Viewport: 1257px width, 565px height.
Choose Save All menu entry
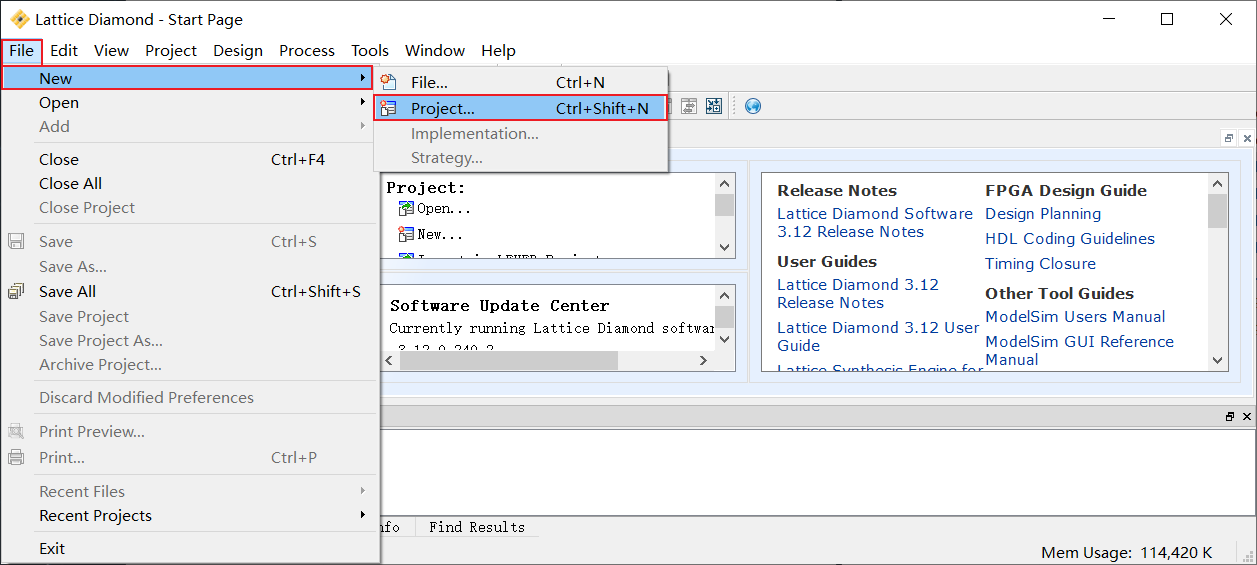[190, 291]
